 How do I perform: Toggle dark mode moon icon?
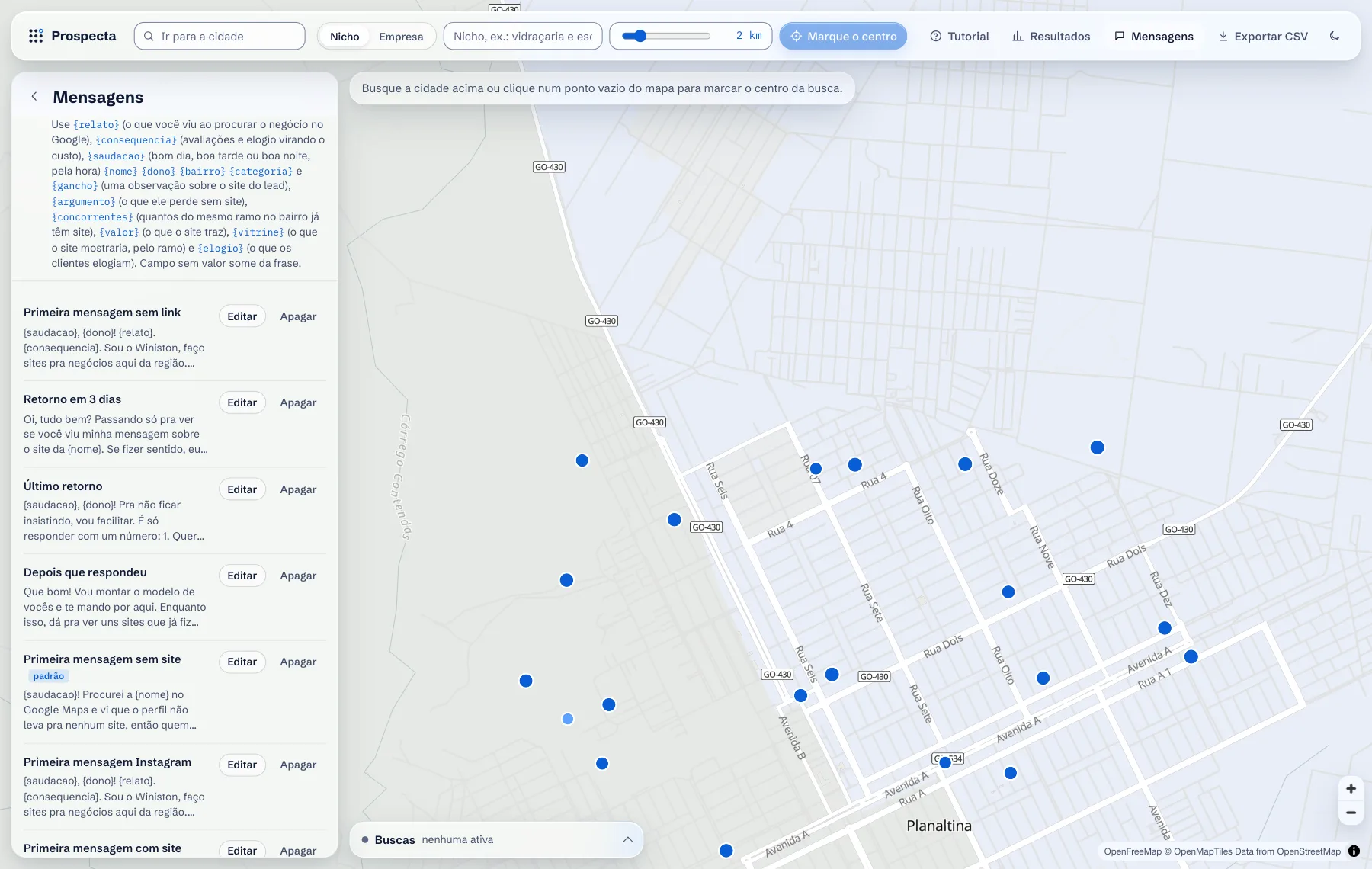(1335, 36)
